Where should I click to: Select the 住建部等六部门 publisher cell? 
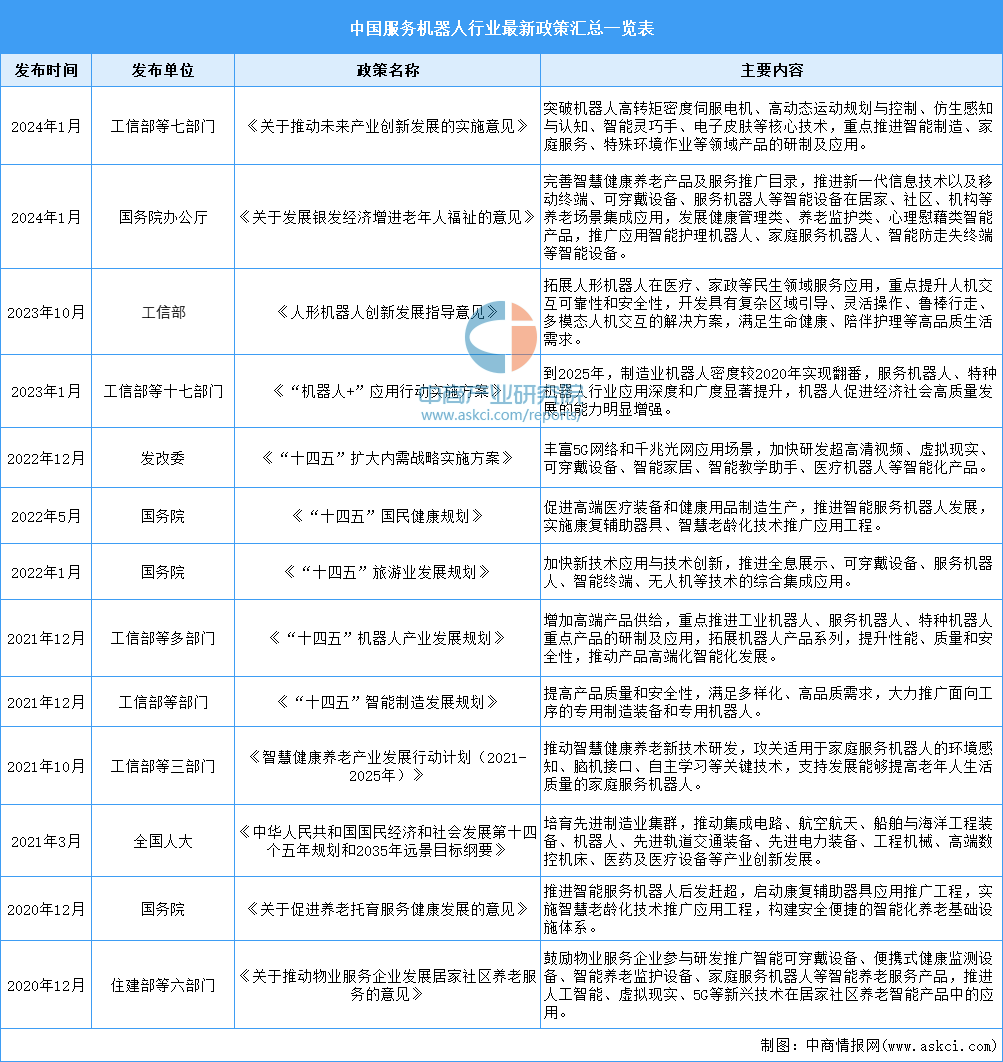click(163, 985)
